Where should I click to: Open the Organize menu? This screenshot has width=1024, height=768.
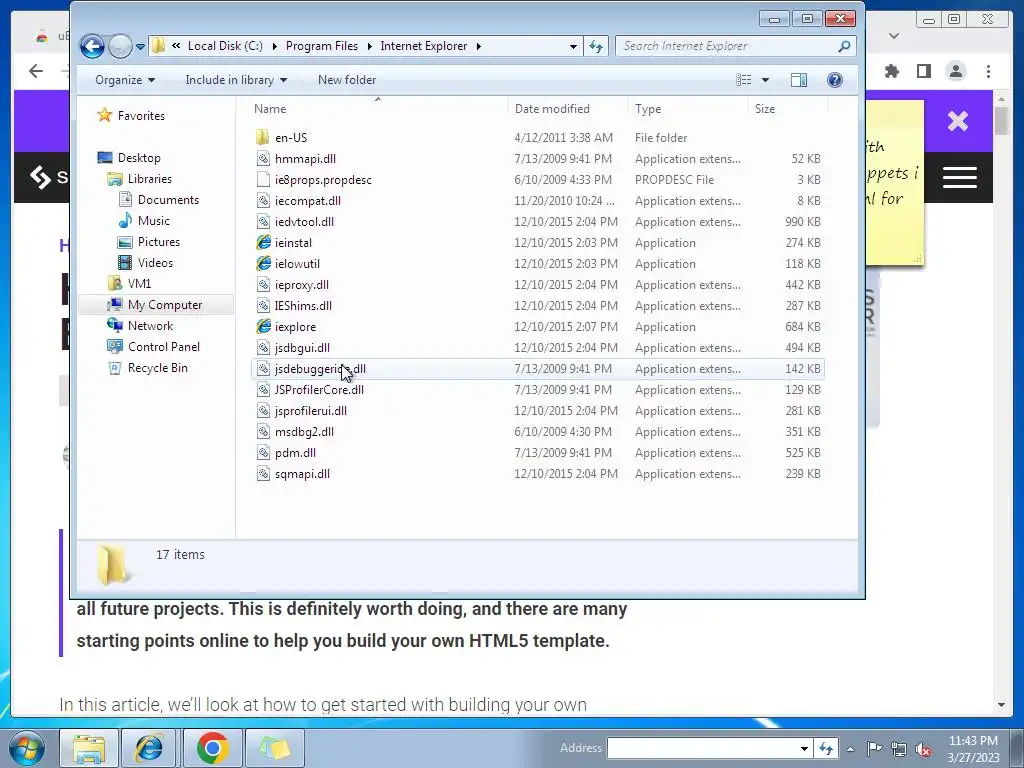tap(125, 80)
